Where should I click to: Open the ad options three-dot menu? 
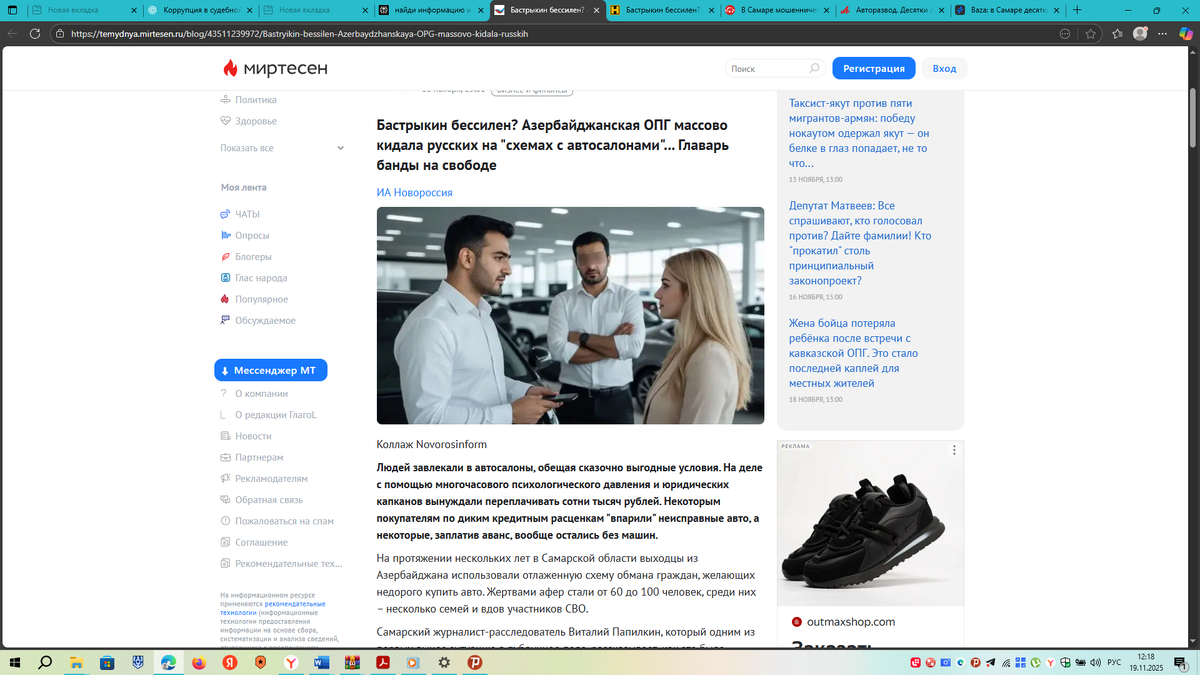(x=954, y=450)
